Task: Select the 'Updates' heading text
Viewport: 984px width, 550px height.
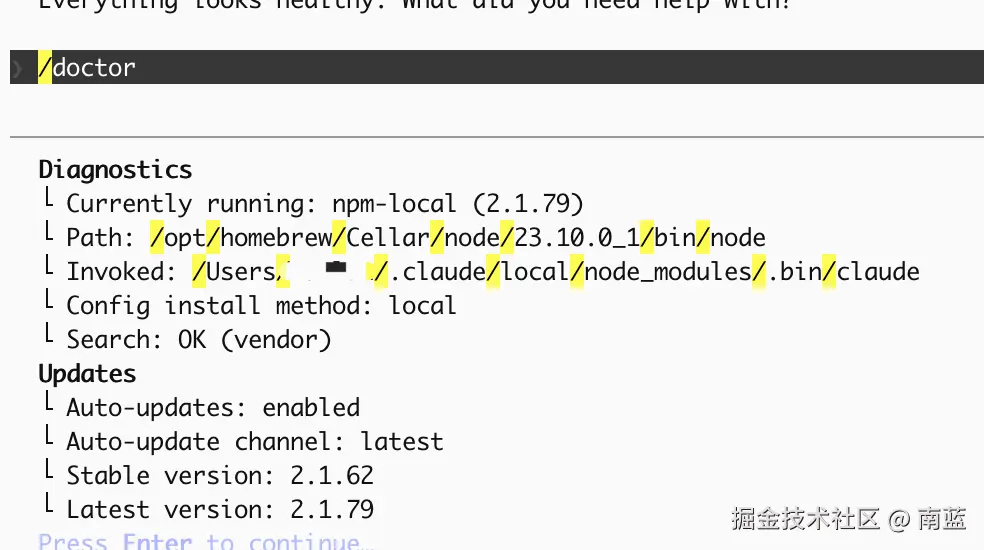Action: pos(87,374)
